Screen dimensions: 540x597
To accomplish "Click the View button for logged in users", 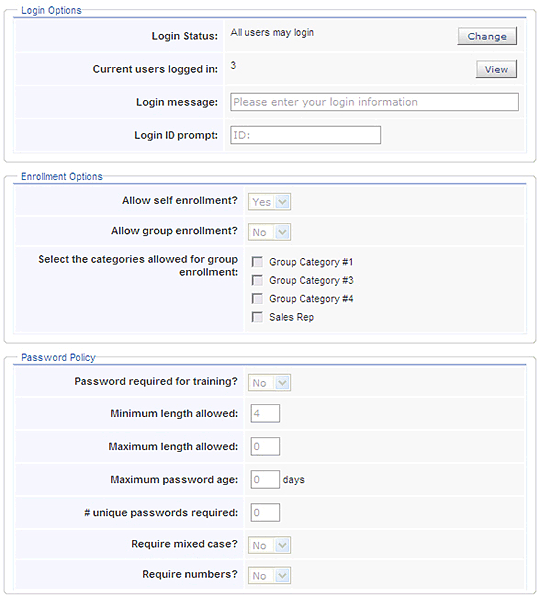I will (496, 69).
